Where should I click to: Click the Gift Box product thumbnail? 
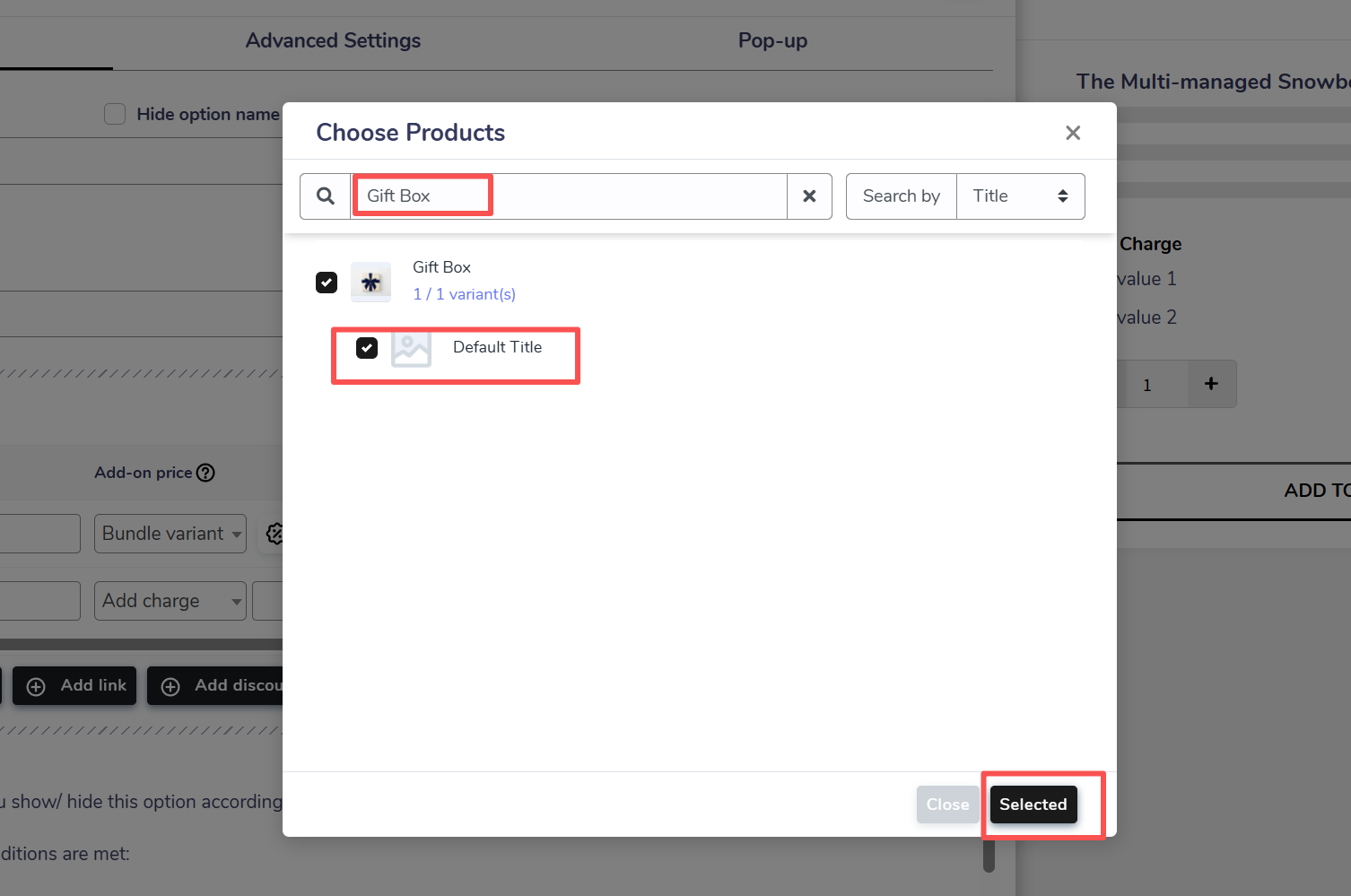click(x=370, y=283)
